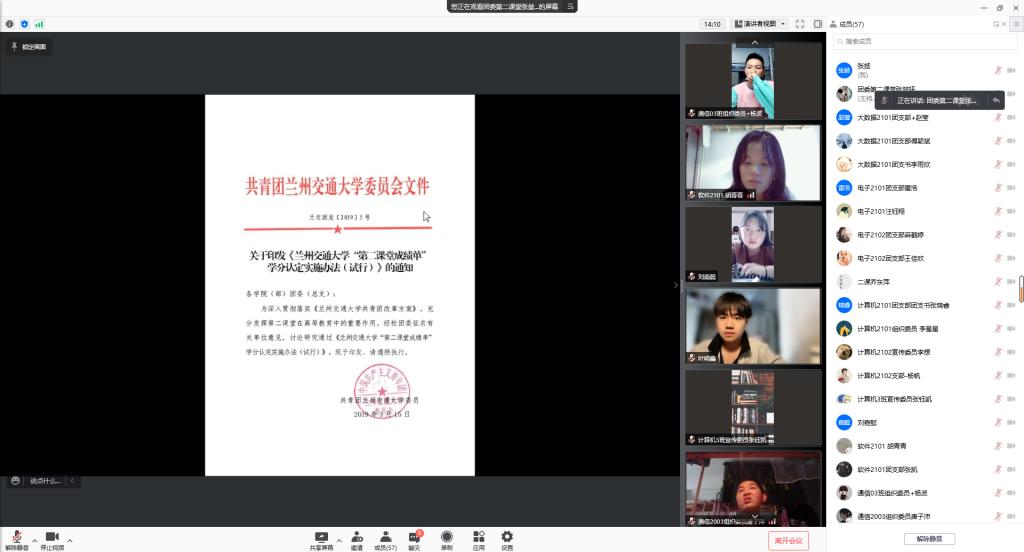Select member 计算机2102宣传委员李想

click(x=924, y=352)
